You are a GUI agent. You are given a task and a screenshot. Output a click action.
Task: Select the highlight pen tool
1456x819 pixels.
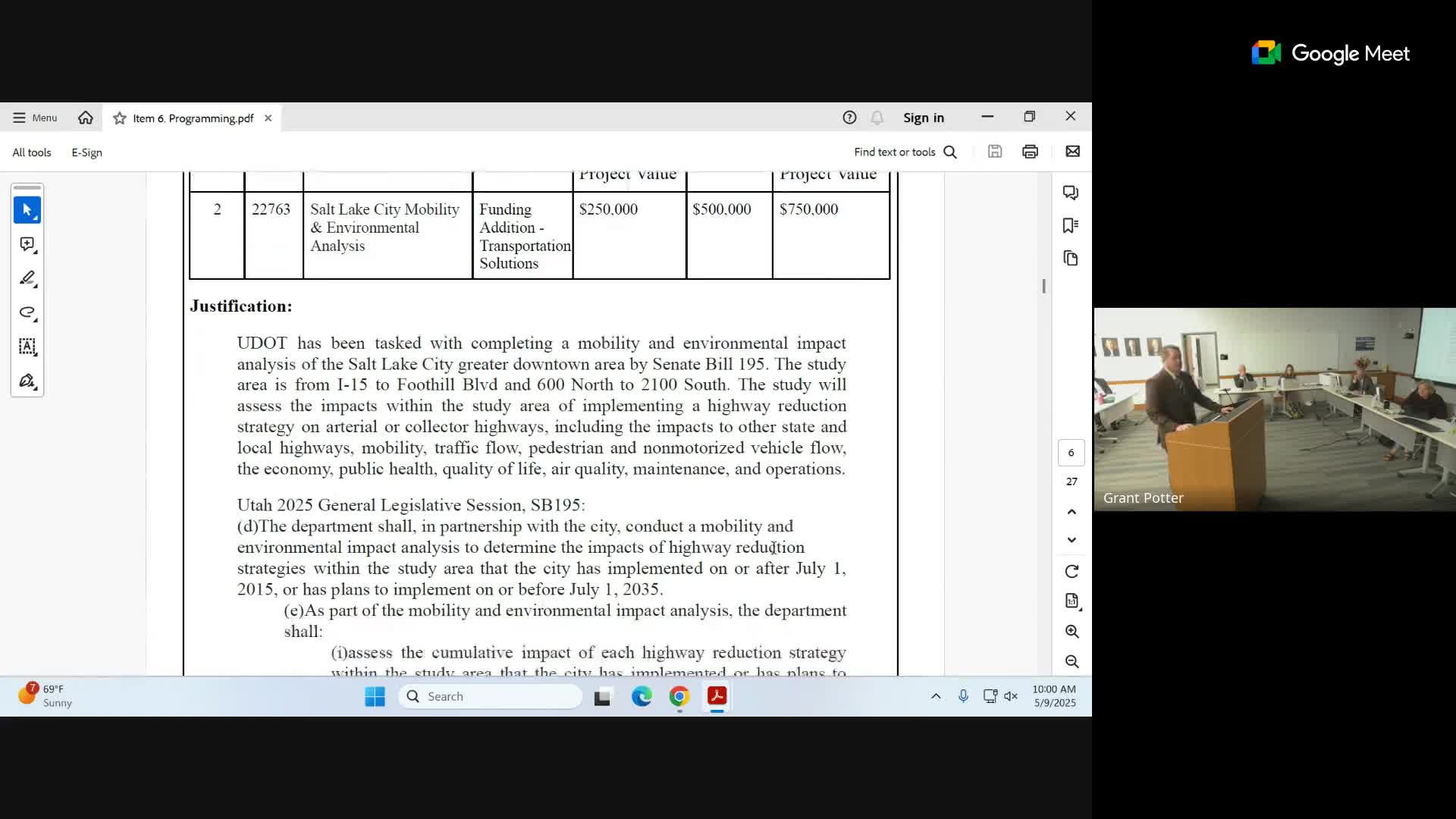pos(27,278)
